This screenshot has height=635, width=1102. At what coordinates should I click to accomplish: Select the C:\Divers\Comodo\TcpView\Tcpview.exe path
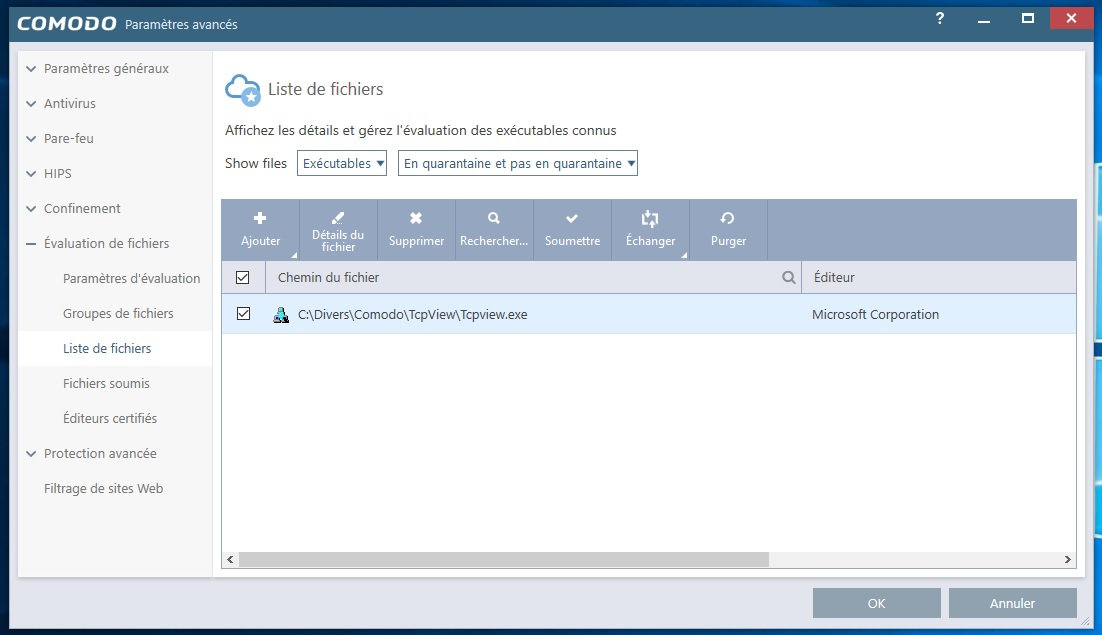coord(413,315)
